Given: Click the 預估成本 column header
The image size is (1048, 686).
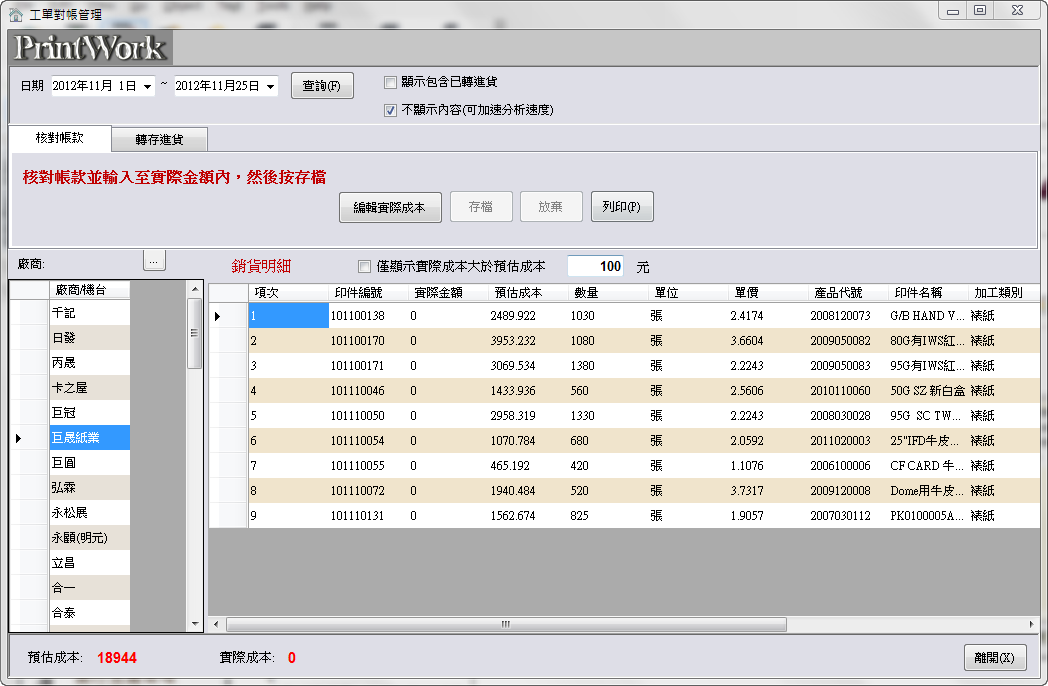Looking at the screenshot, I should coord(528,293).
